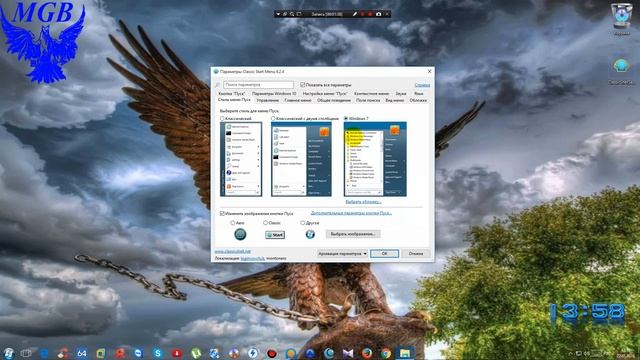Screen dimensions: 640x360
Task: Select the 'Classic' button image radio
Action: point(266,223)
